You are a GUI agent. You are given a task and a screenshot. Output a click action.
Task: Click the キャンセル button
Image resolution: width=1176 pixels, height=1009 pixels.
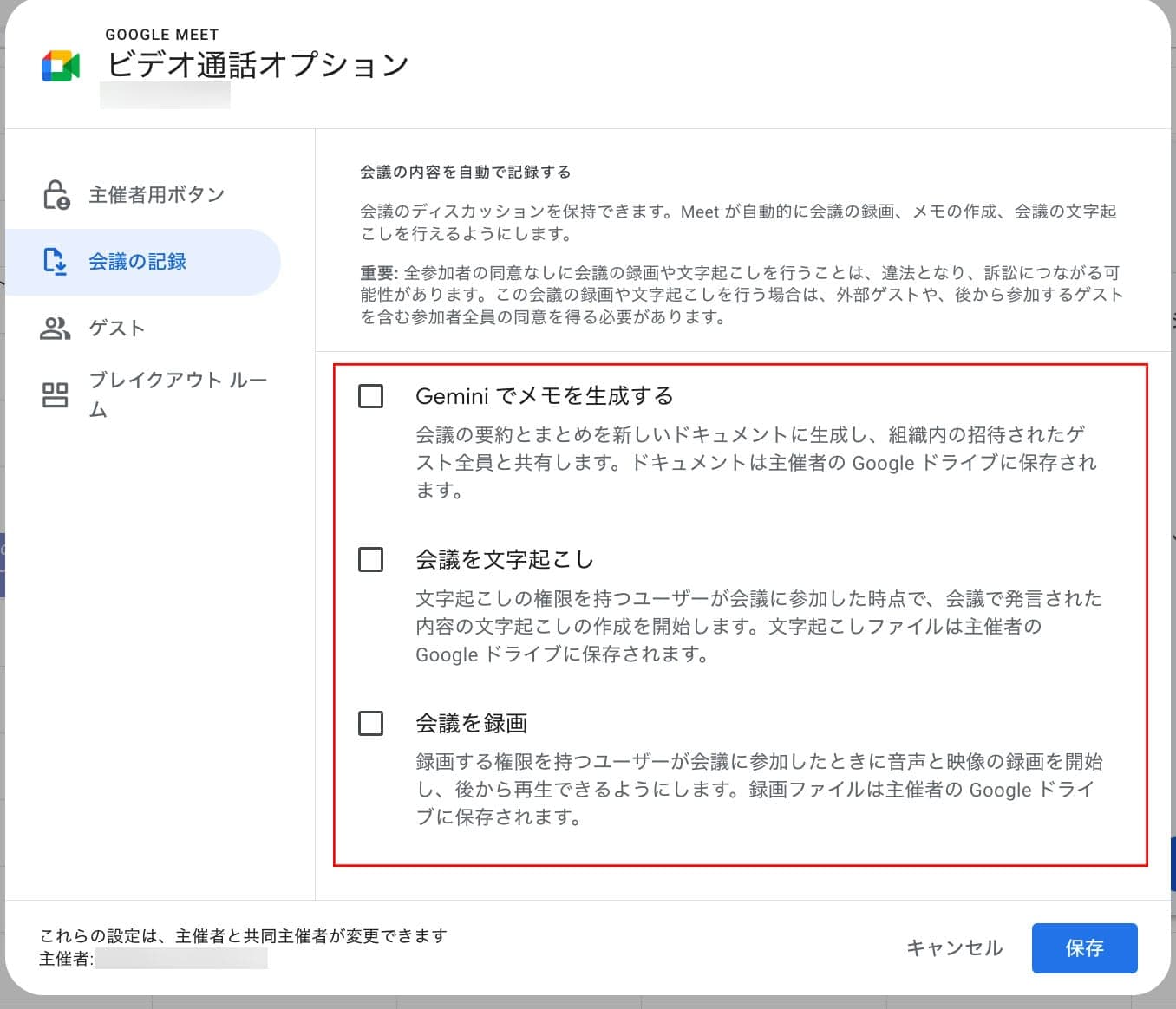(x=954, y=948)
